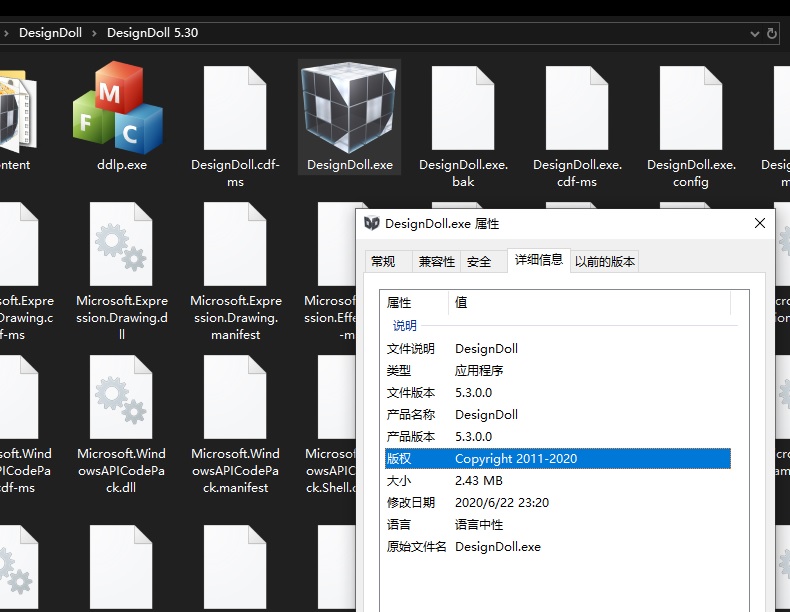Open address bar history dropdown arrow
The height and width of the screenshot is (612, 790).
click(754, 34)
